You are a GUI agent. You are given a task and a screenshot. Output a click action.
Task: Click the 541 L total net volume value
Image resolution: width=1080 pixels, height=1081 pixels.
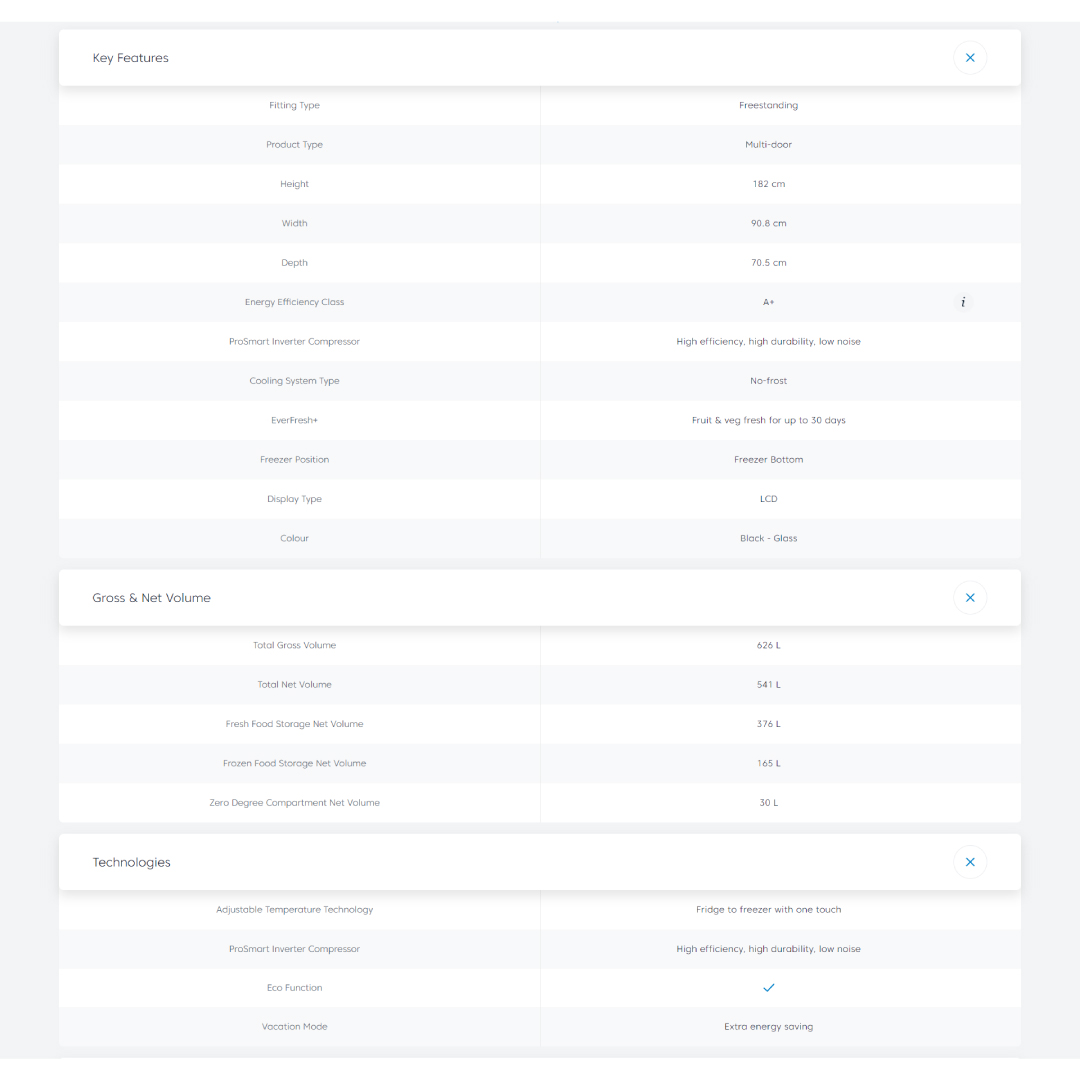click(769, 685)
